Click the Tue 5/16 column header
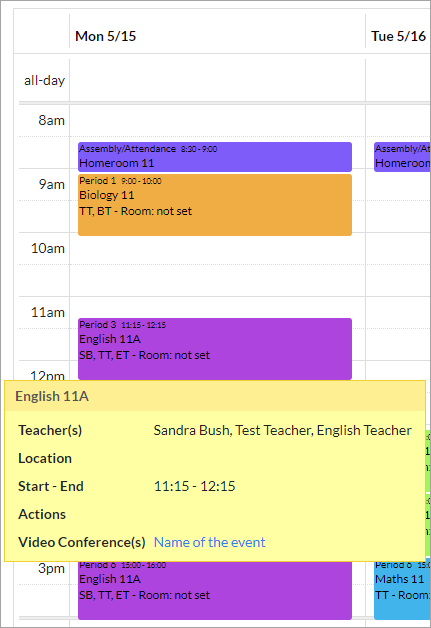Viewport: 431px width, 628px height. [x=399, y=36]
